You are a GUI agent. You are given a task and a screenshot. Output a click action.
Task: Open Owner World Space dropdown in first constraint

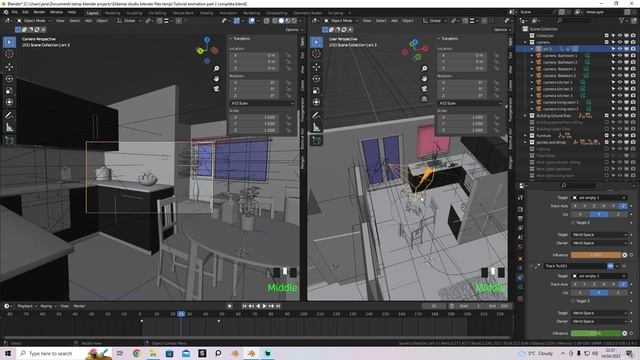(x=599, y=243)
